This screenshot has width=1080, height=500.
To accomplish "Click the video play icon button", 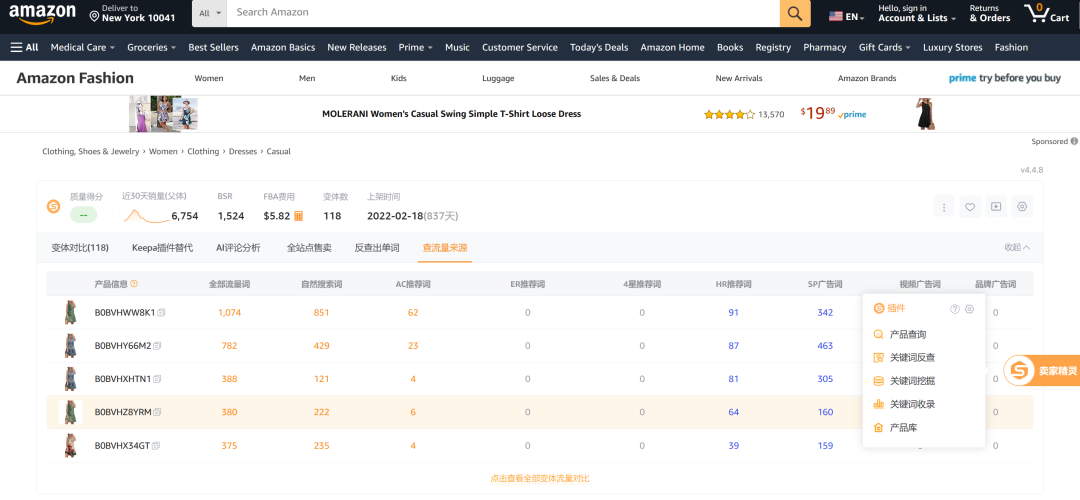I will tap(996, 207).
